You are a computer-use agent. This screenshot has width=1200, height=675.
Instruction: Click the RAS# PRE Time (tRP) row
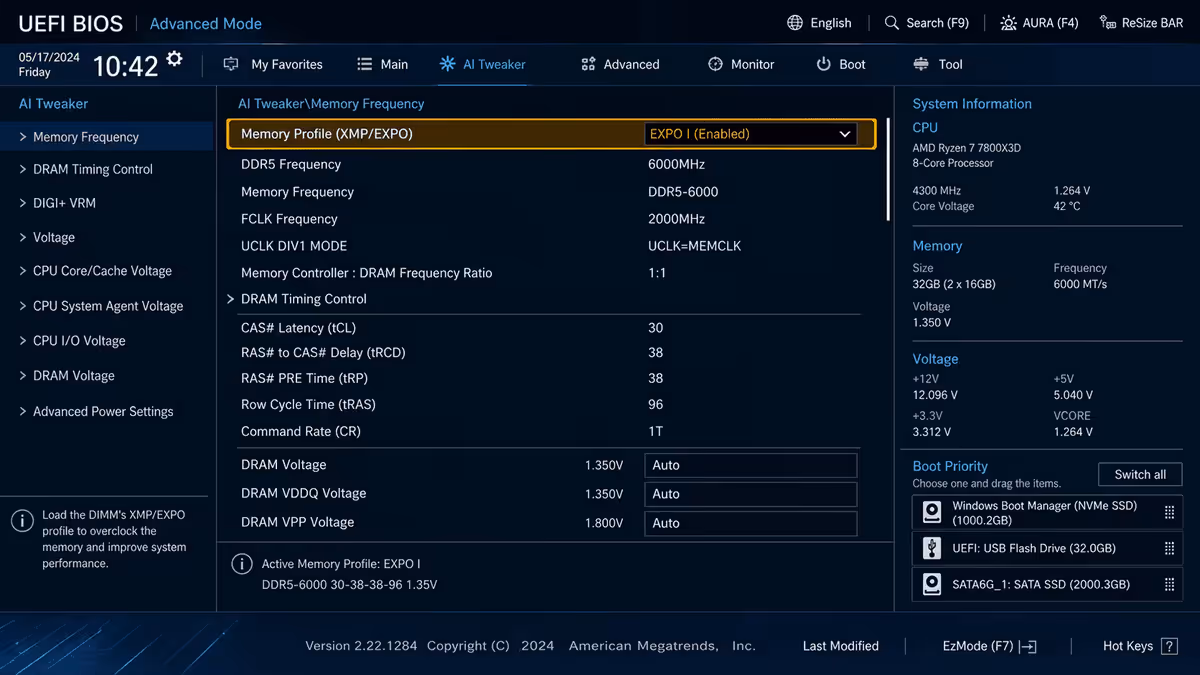pos(548,379)
